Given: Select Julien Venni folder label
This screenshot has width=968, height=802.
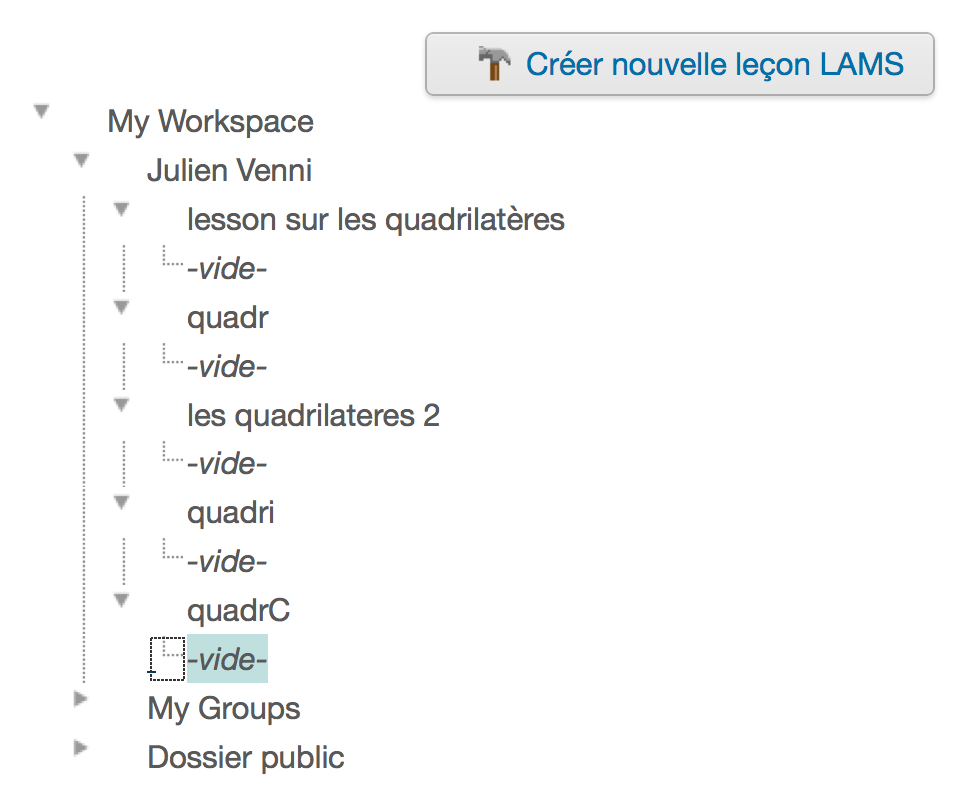Looking at the screenshot, I should click(230, 170).
